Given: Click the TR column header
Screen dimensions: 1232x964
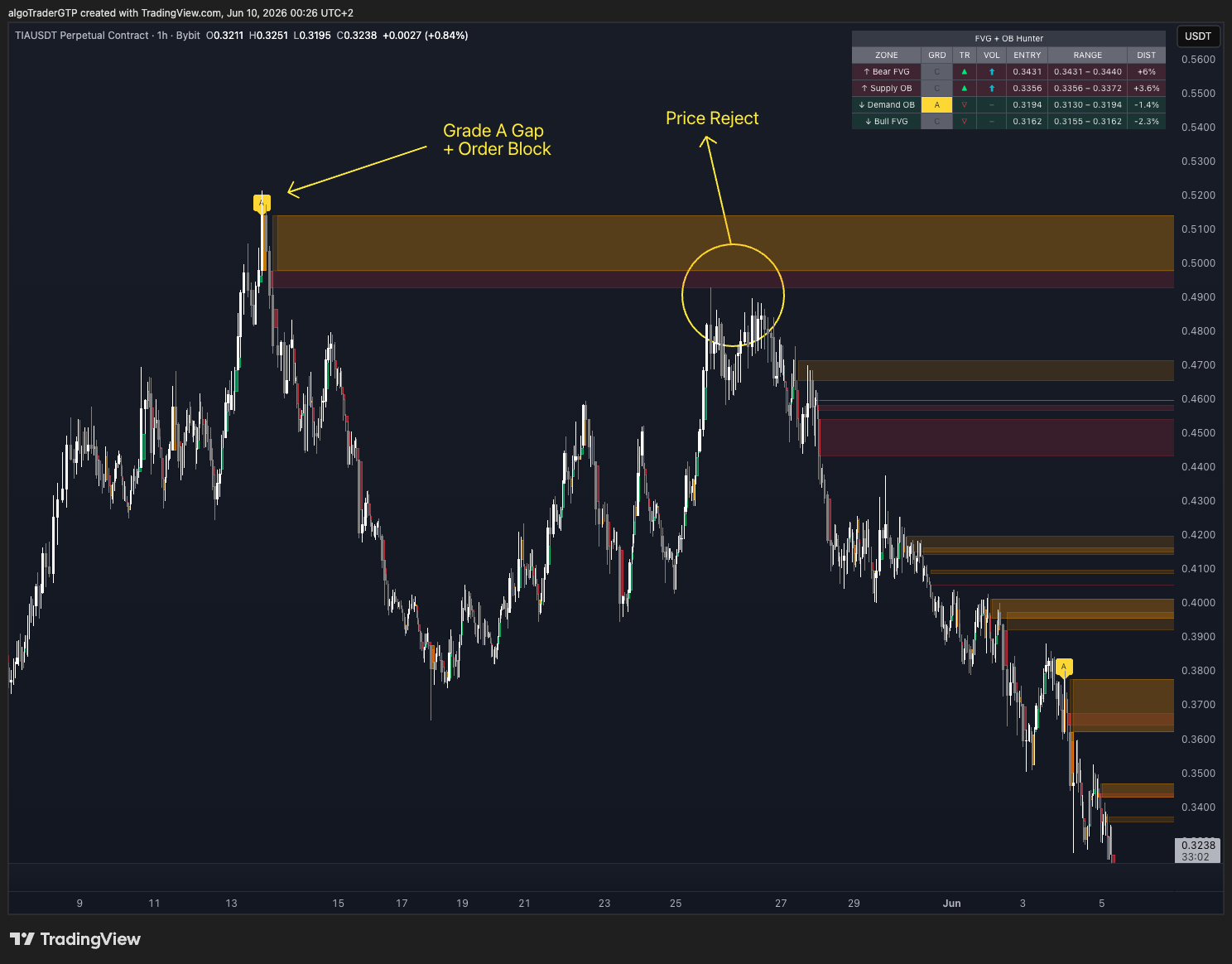Looking at the screenshot, I should pyautogui.click(x=965, y=55).
